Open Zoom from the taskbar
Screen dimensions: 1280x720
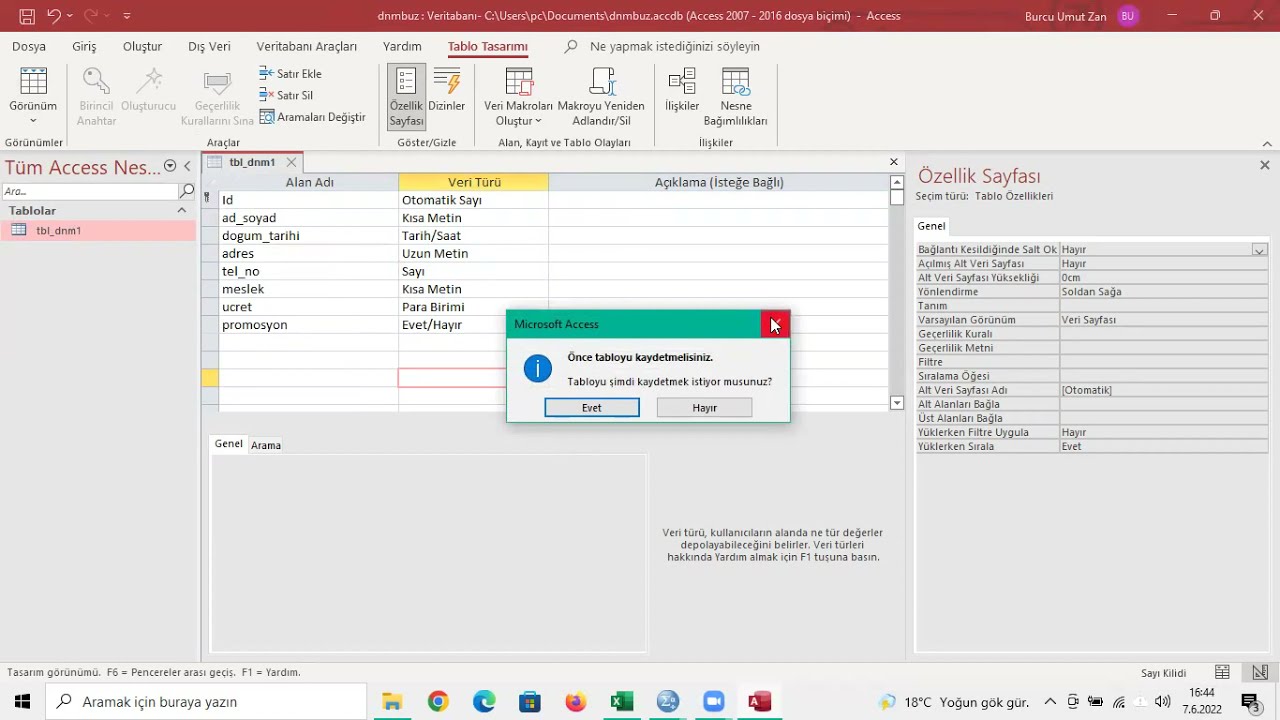[x=713, y=702]
